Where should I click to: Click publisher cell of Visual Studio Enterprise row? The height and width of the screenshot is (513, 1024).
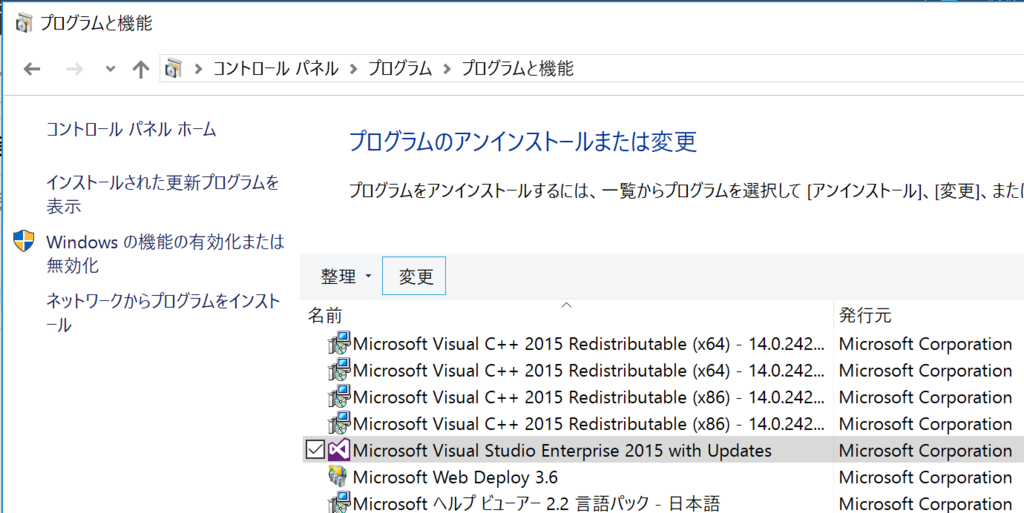tap(925, 451)
